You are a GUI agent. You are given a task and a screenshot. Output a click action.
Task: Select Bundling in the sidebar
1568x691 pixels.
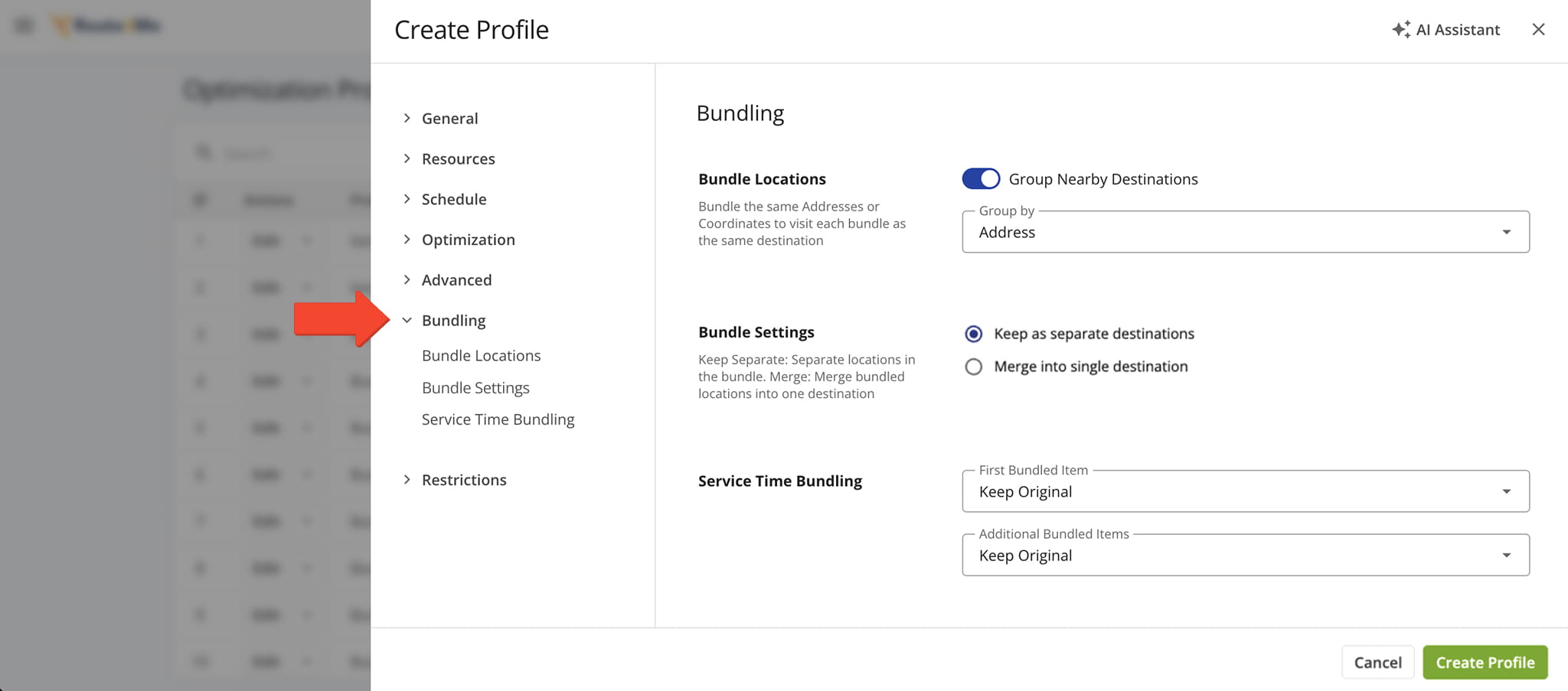(453, 321)
